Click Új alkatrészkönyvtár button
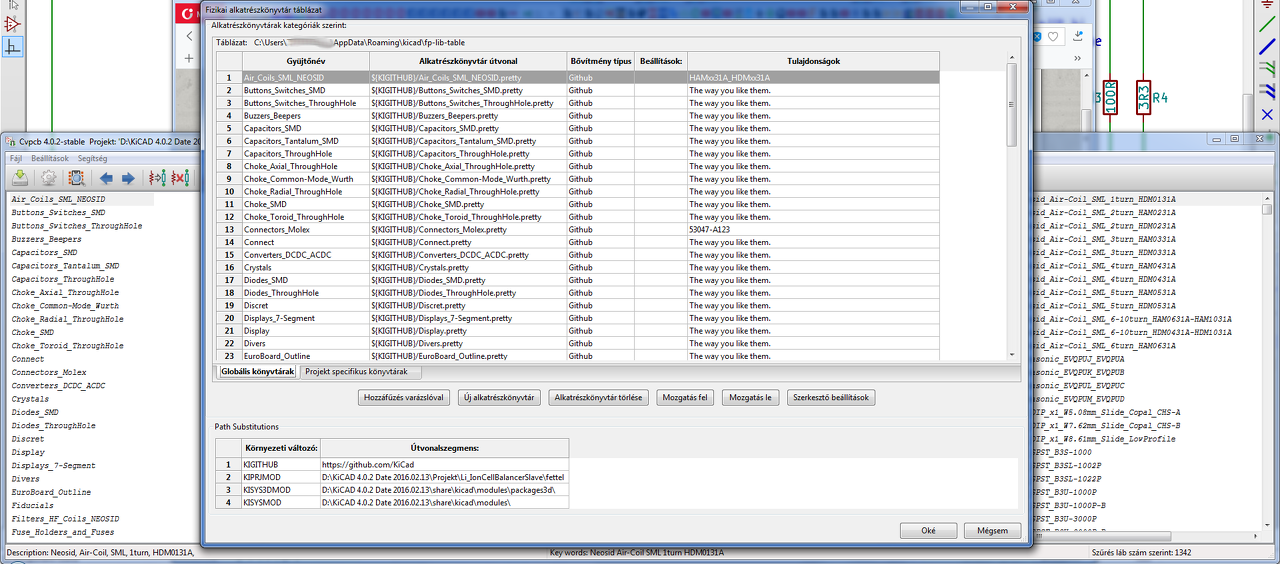Screen dimensions: 1280x564 (x=499, y=398)
